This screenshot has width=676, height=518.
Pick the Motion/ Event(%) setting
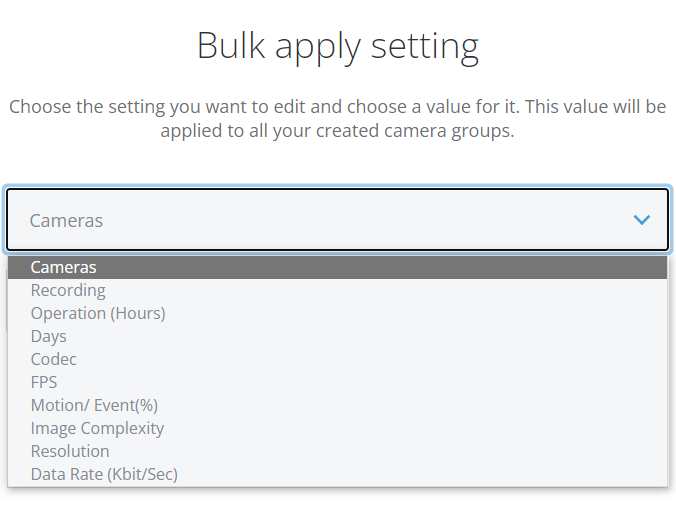point(94,405)
